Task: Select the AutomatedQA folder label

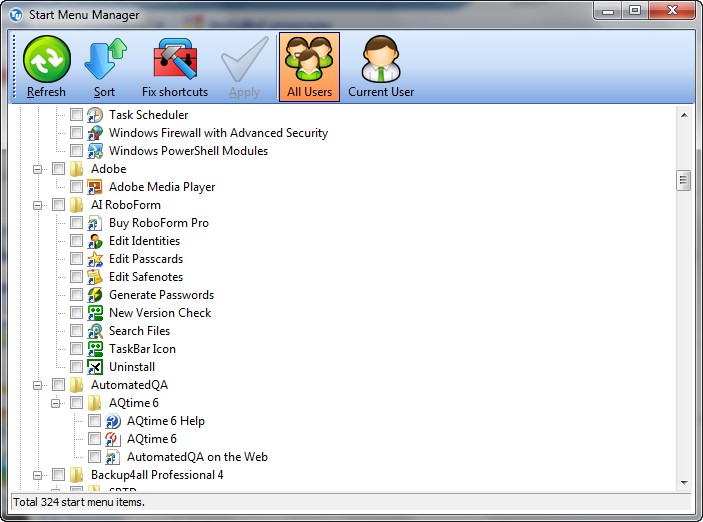Action: 129,385
